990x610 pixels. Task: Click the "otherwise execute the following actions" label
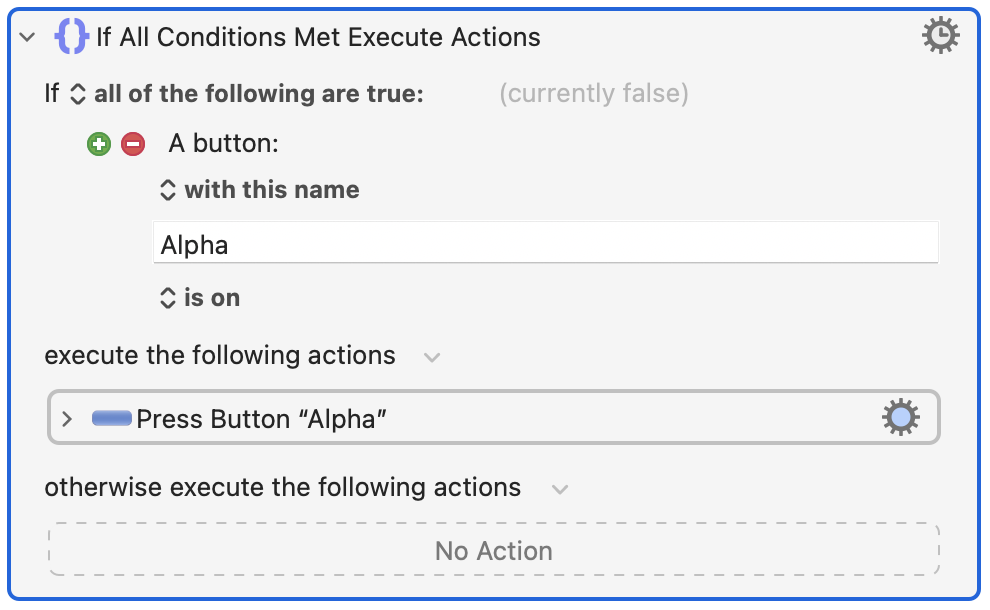[283, 488]
